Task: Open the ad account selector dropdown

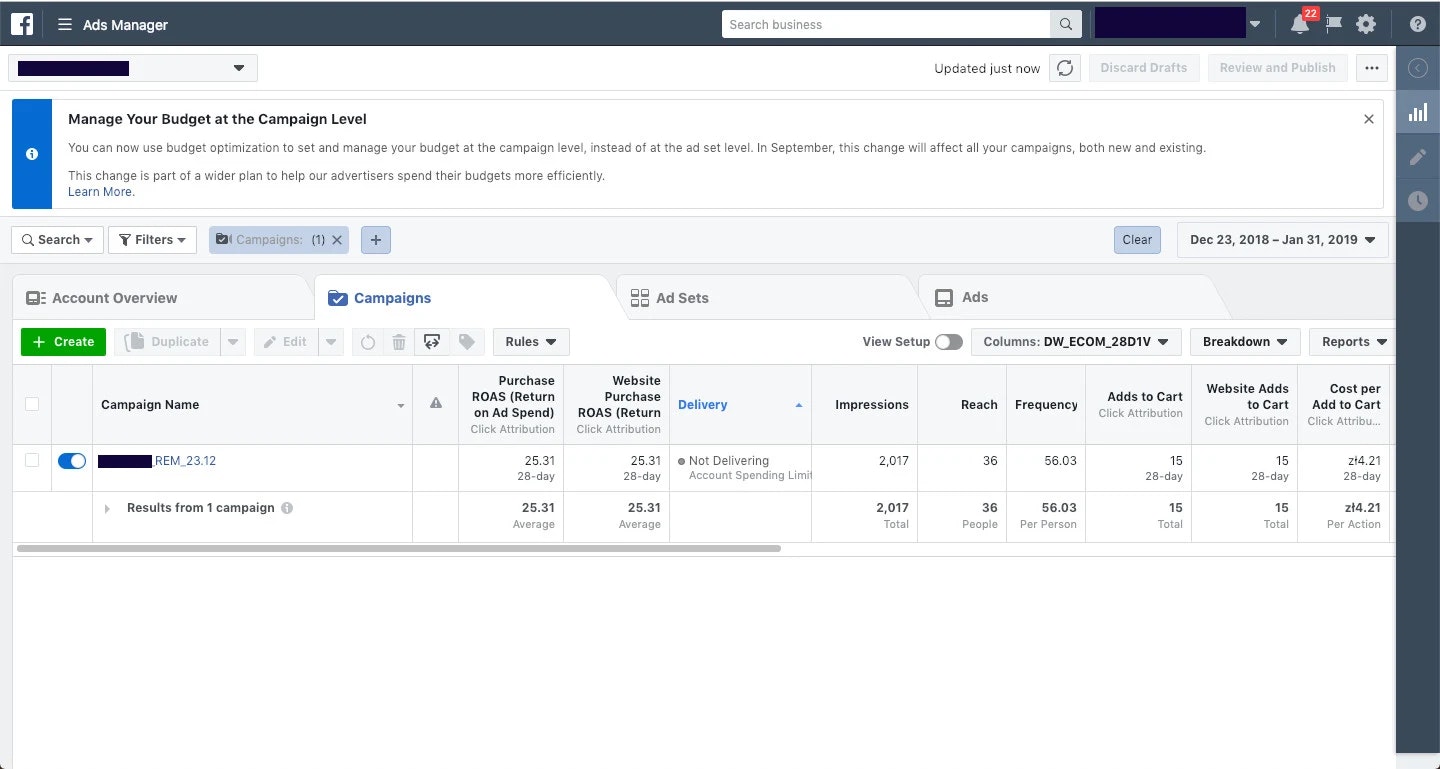Action: [133, 68]
